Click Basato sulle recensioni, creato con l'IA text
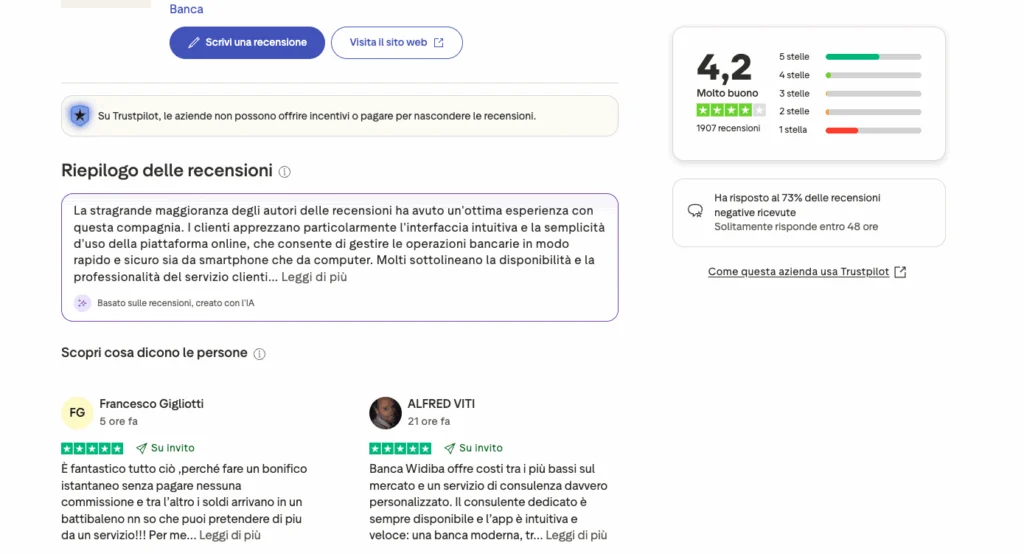The image size is (1024, 554). coord(176,303)
